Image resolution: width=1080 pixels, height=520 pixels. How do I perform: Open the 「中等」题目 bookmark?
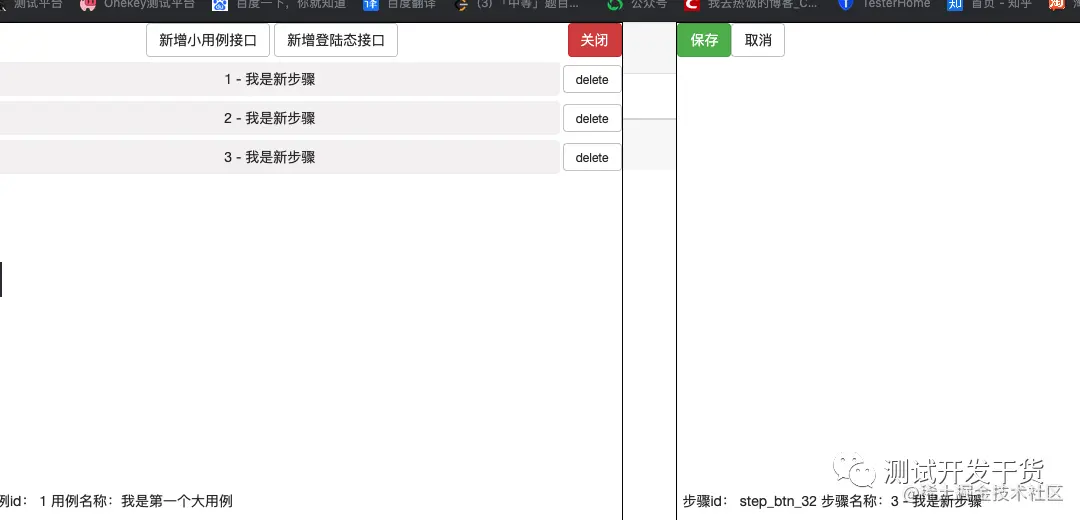[517, 4]
